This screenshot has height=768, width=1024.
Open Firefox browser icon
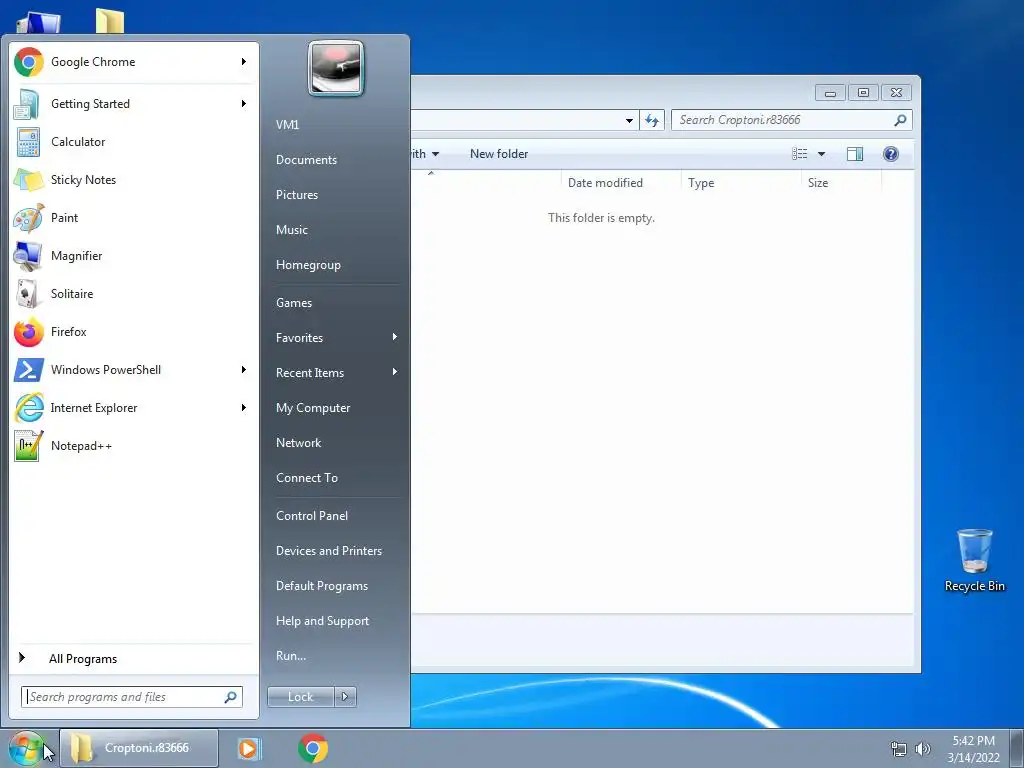(29, 332)
